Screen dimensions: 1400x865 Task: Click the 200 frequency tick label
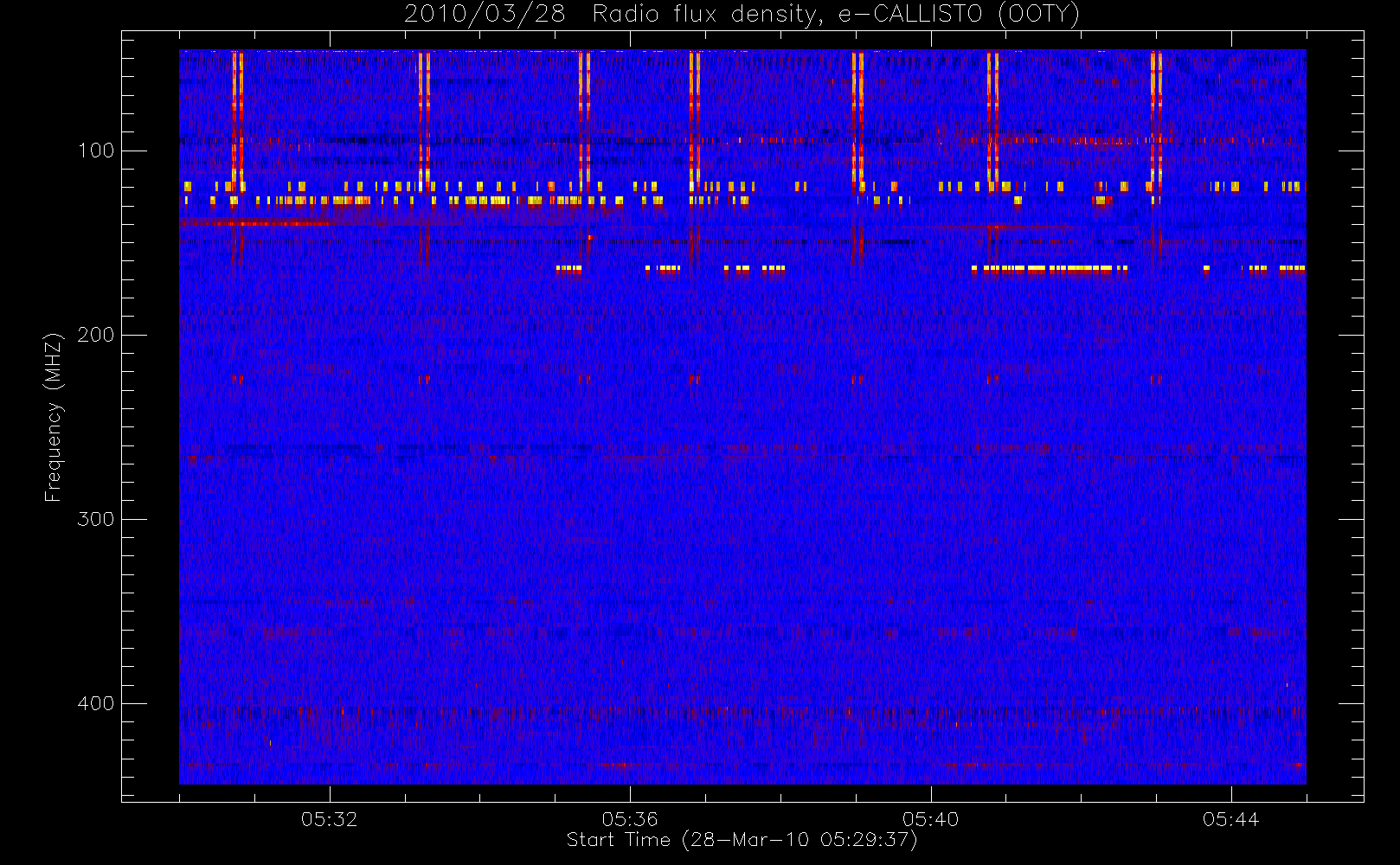[95, 335]
